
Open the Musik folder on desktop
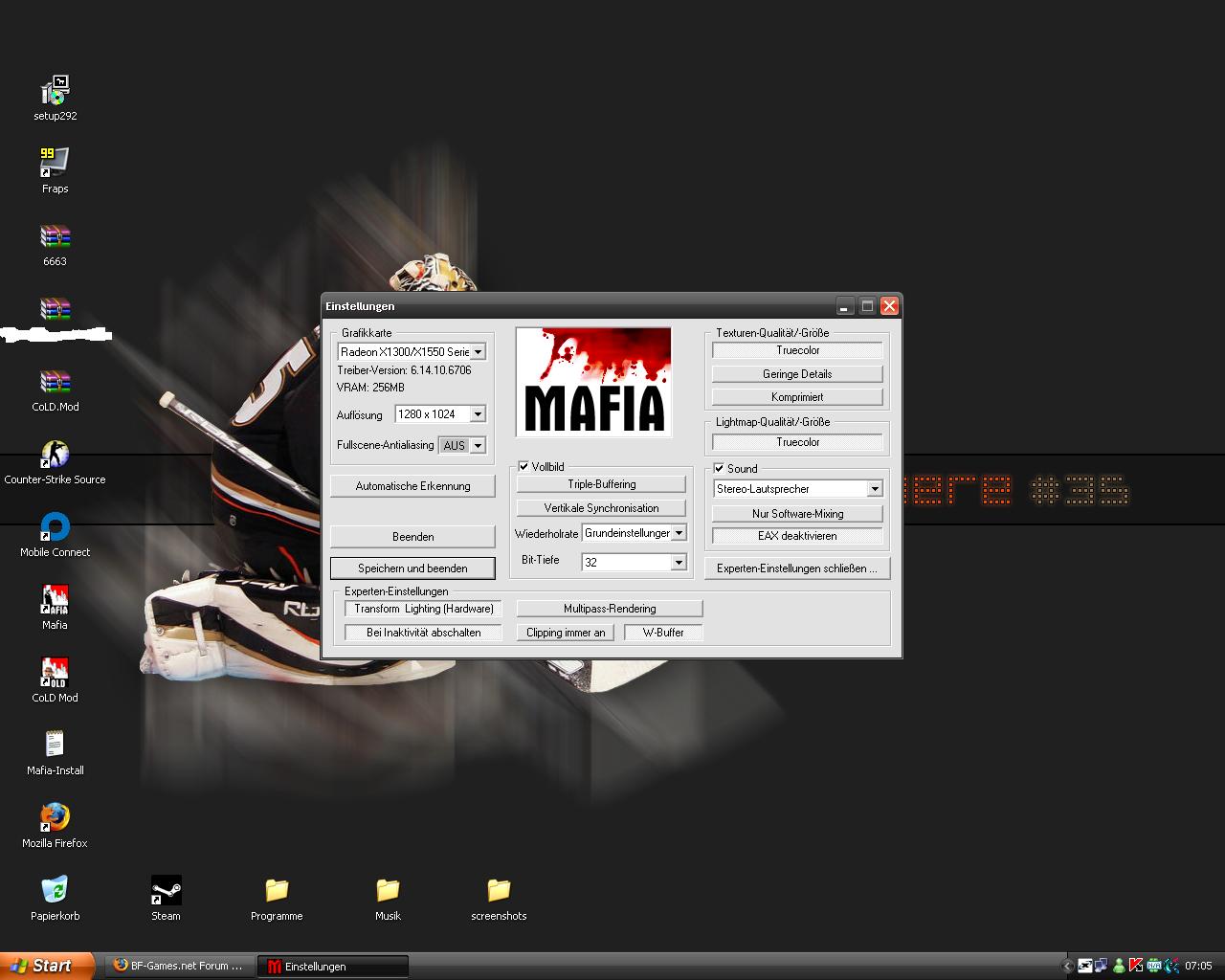click(388, 899)
